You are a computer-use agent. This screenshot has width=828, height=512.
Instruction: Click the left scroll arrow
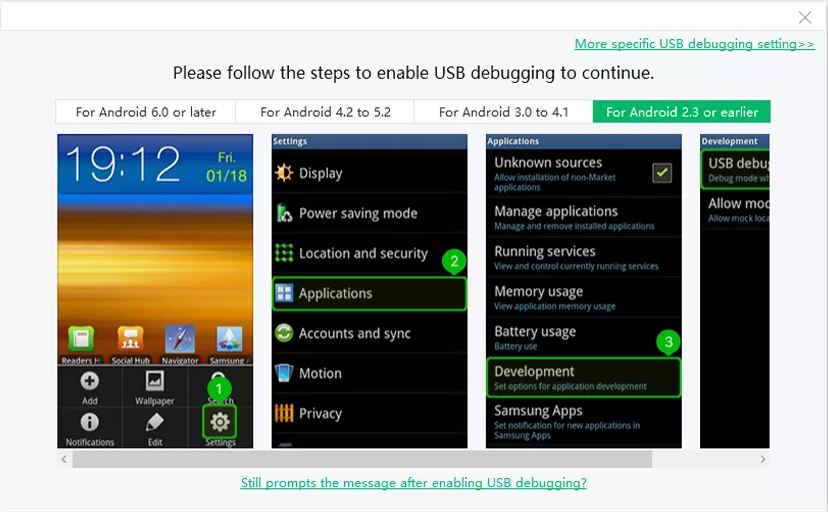[65, 459]
